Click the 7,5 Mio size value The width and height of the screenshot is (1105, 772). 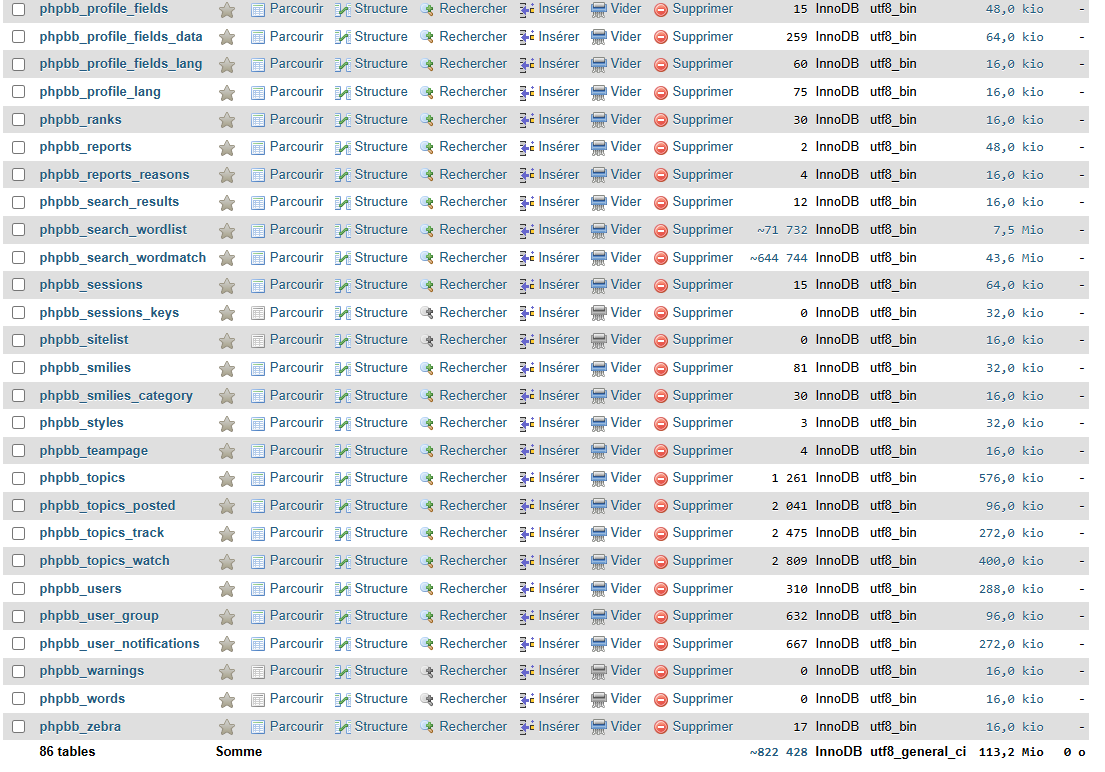click(x=1018, y=230)
